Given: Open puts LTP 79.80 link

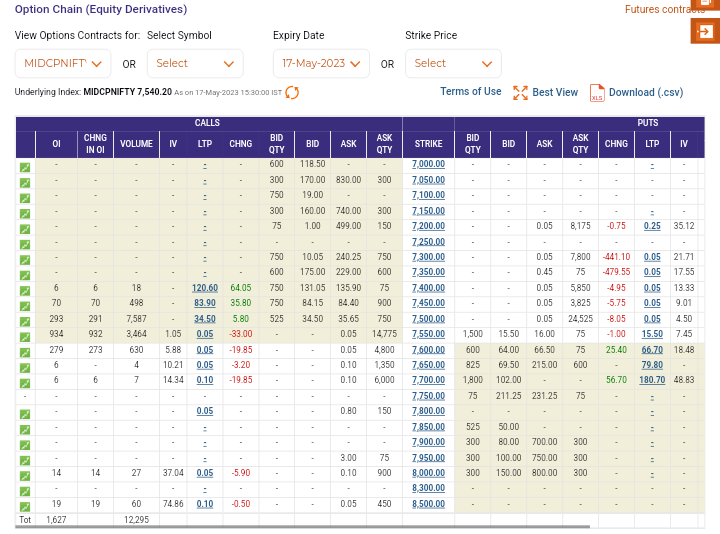Looking at the screenshot, I should [652, 365].
